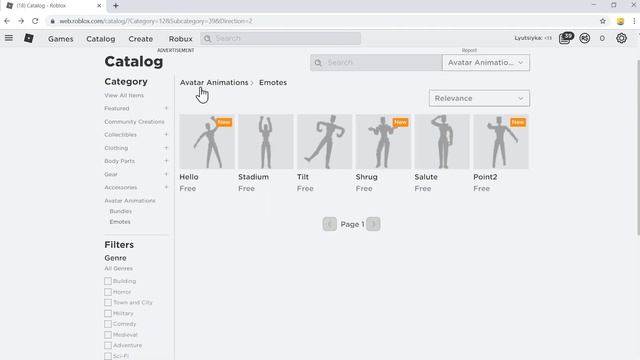The image size is (640, 360).
Task: Bookmark this page with the star
Action: point(603,21)
